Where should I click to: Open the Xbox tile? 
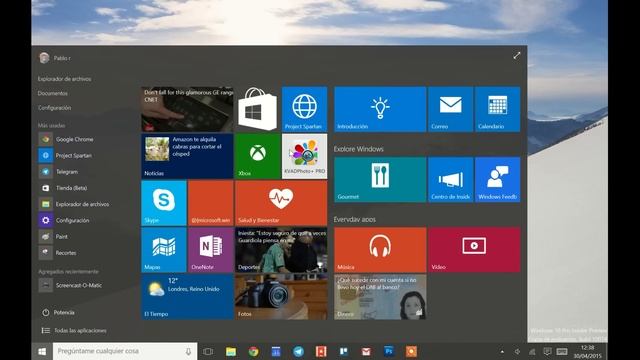(258, 156)
